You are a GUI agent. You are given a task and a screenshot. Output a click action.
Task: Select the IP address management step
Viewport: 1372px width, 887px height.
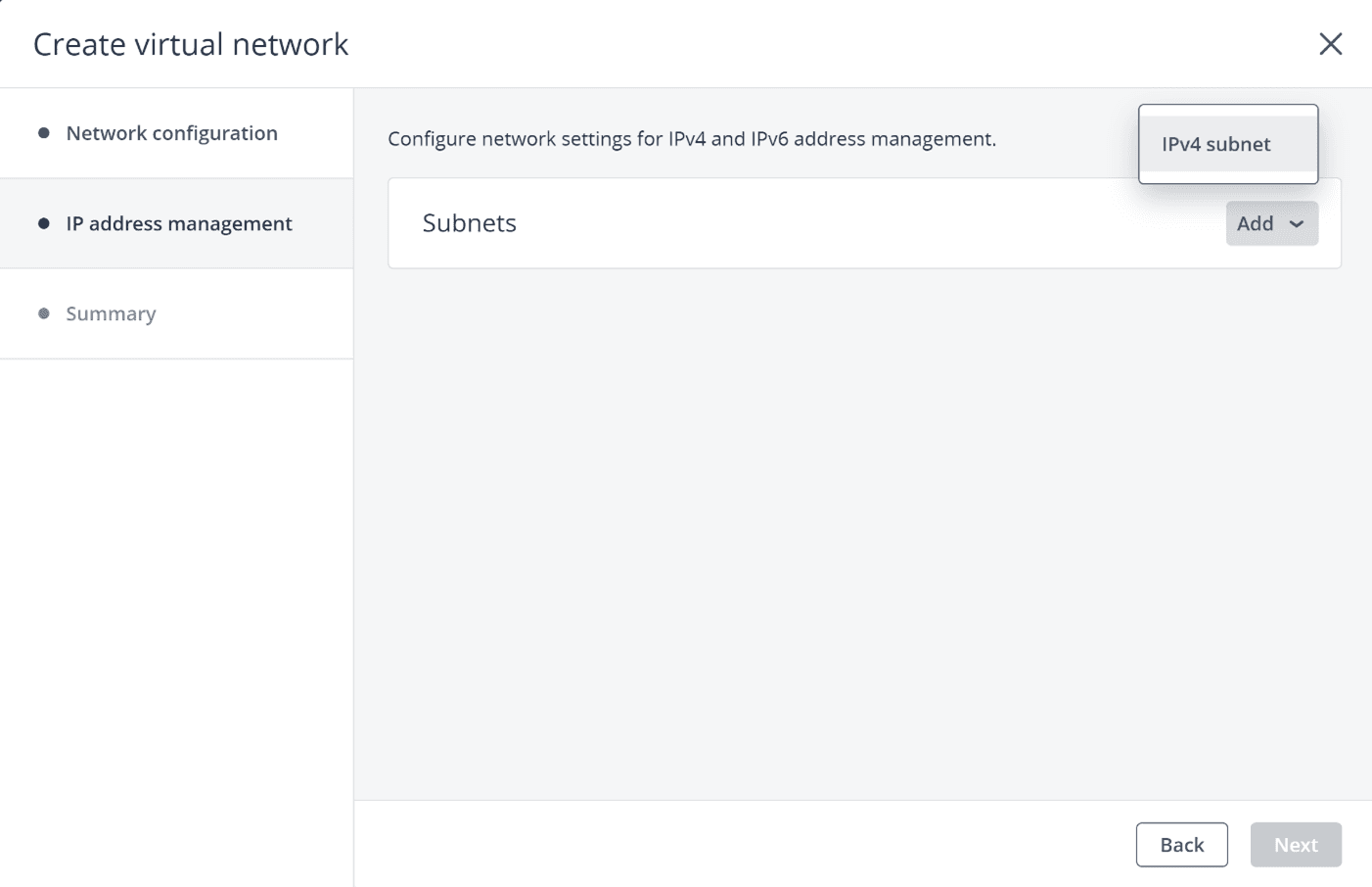[179, 223]
